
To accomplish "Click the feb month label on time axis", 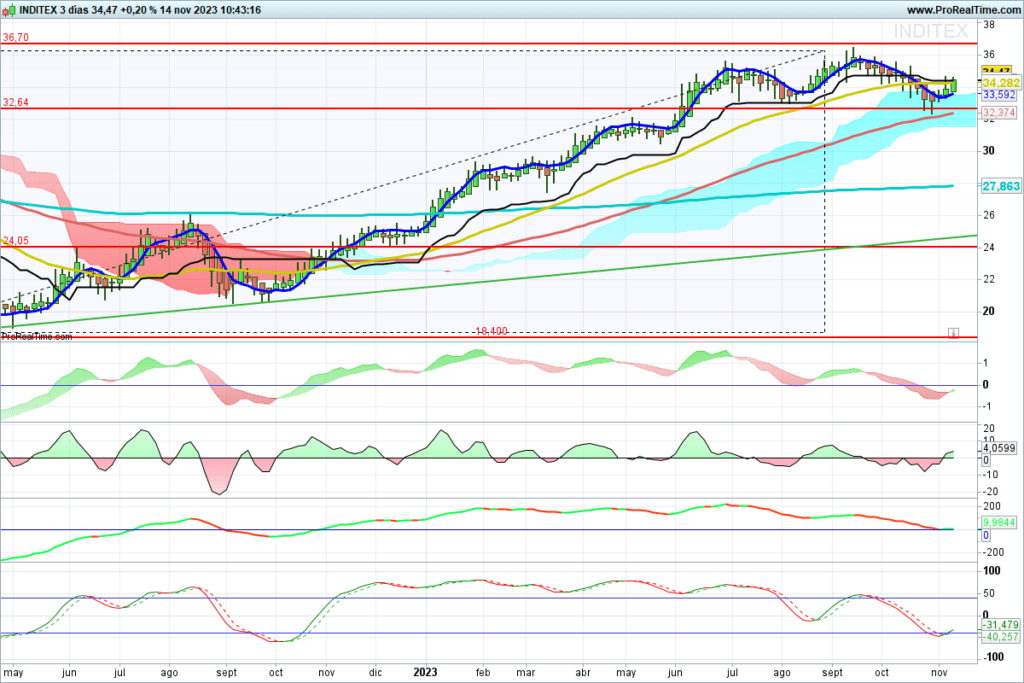I will [483, 672].
